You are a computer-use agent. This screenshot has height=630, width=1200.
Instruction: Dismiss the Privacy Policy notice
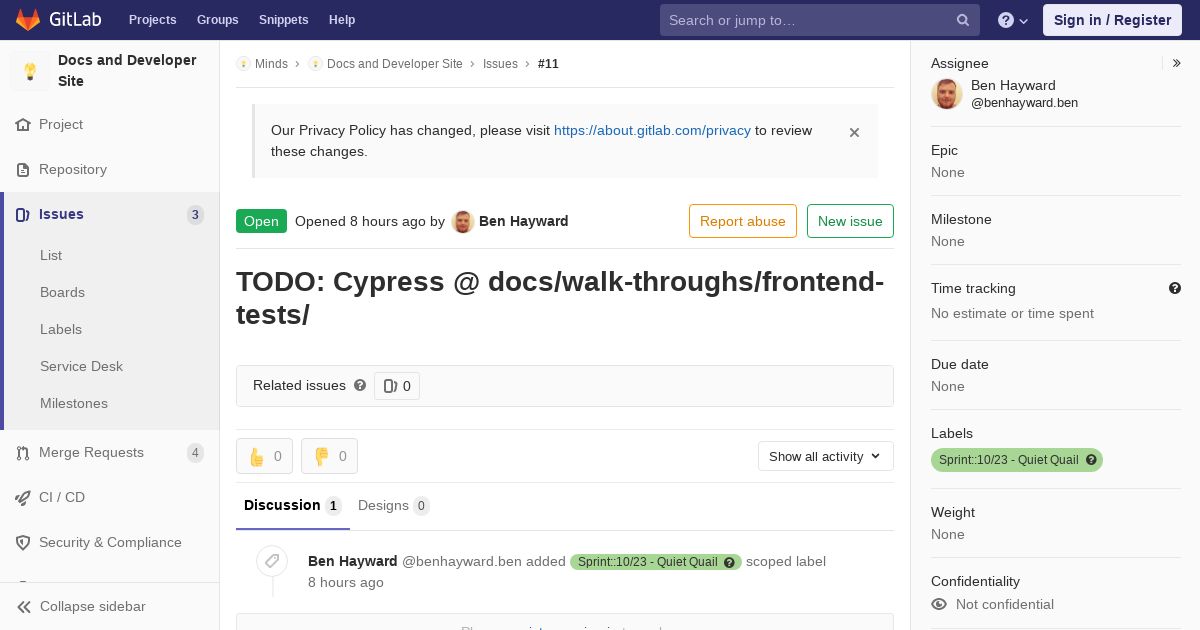point(854,132)
